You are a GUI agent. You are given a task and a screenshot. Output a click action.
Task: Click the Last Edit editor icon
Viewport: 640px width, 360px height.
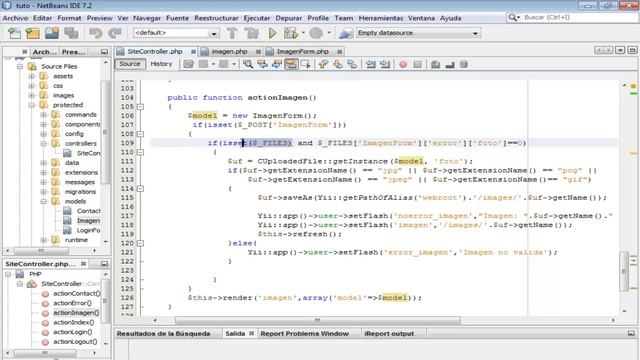[189, 64]
